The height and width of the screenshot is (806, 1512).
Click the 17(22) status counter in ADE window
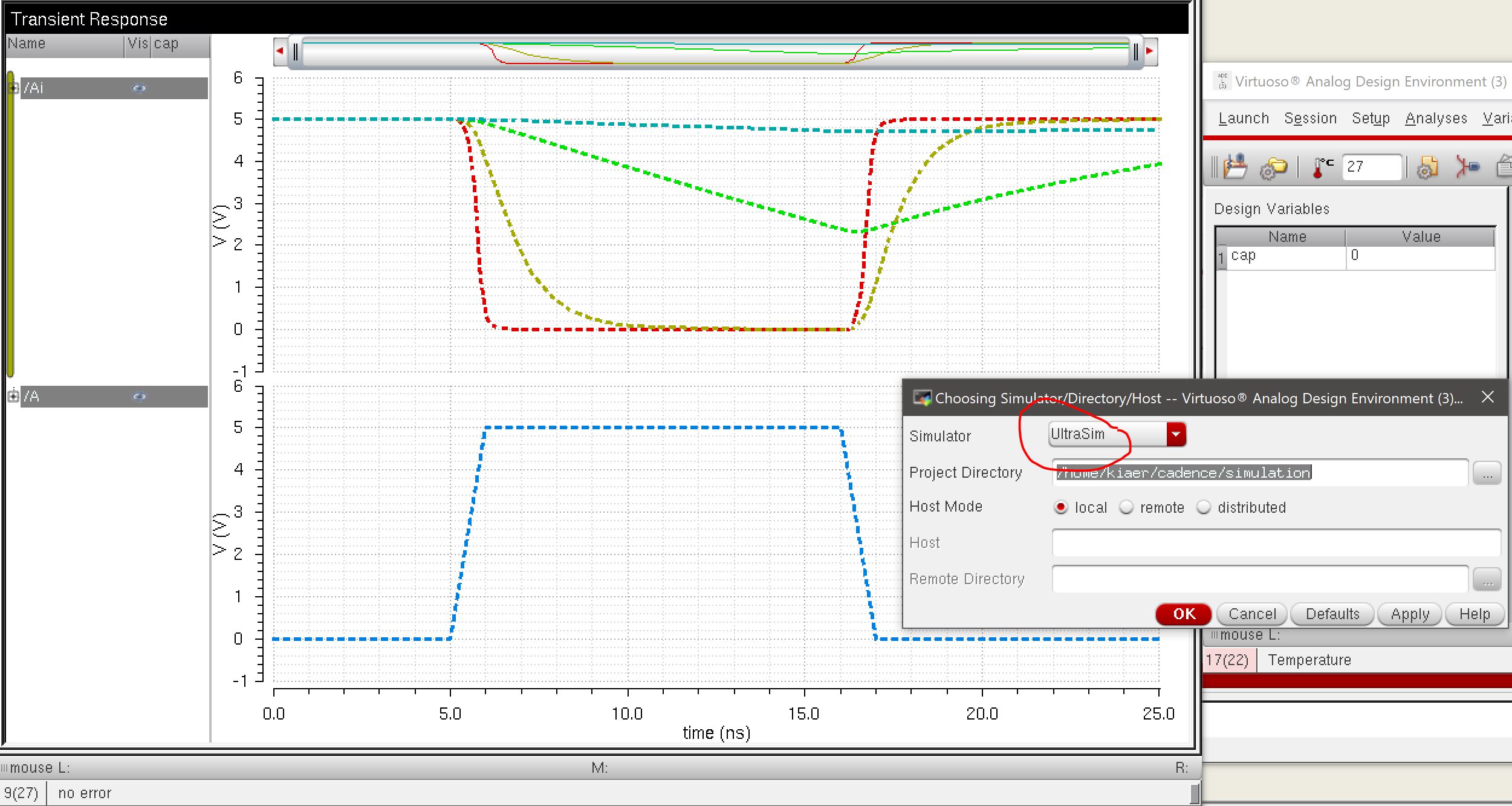(x=1227, y=660)
